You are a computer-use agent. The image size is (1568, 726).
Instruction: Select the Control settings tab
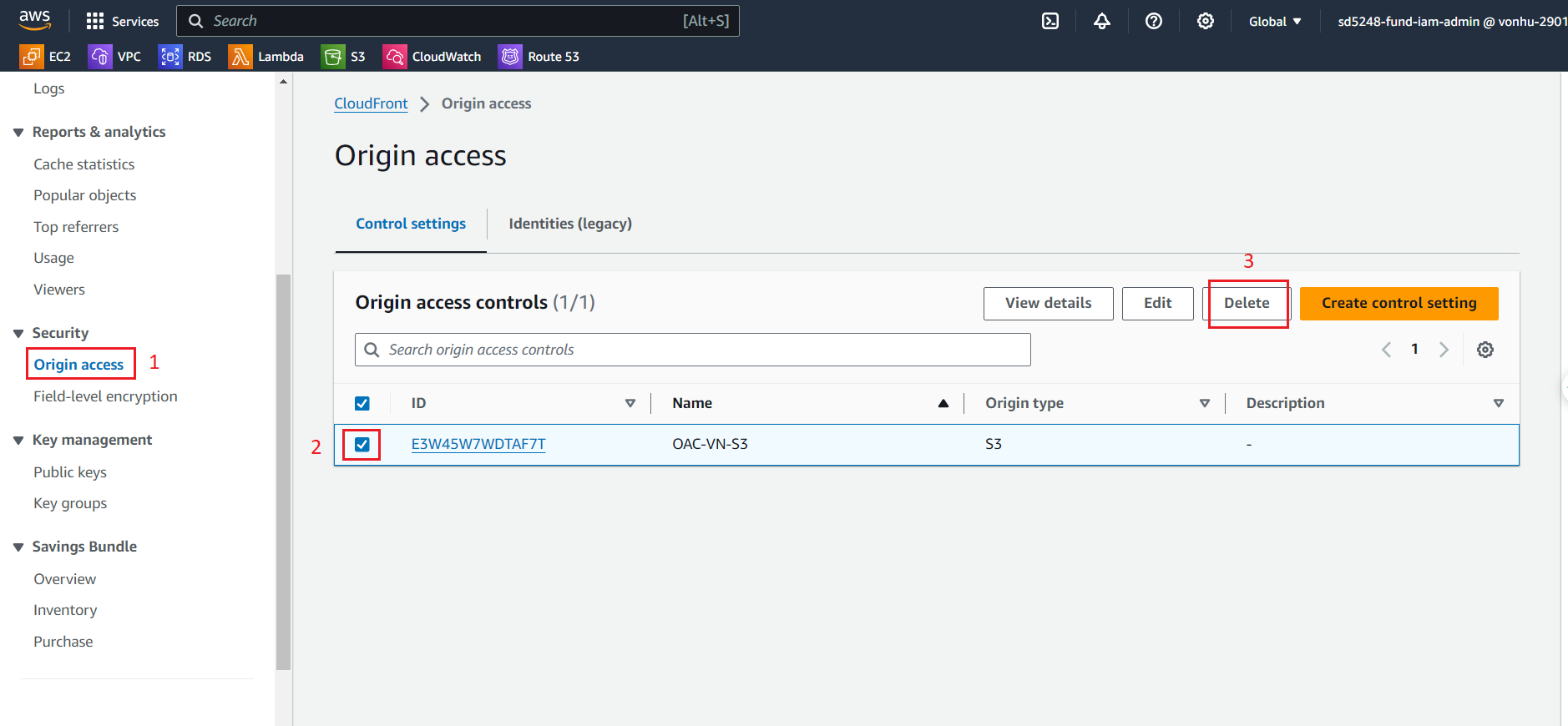411,224
